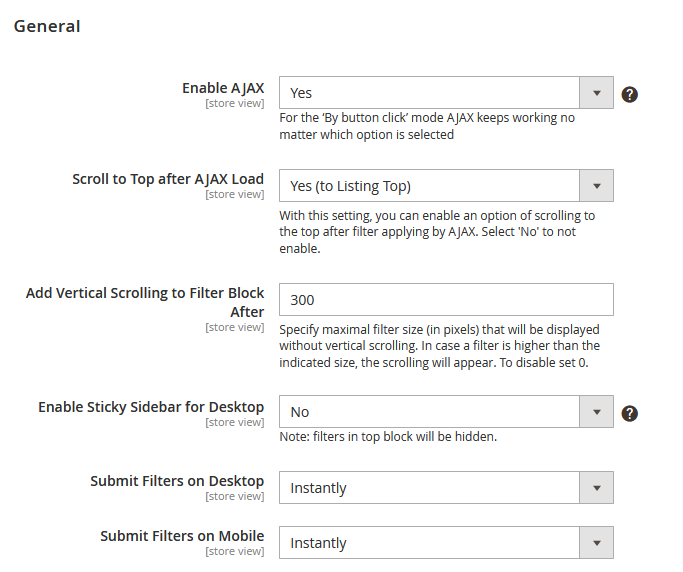Click Add Vertical Scrolling to Filter Block label

coord(145,302)
